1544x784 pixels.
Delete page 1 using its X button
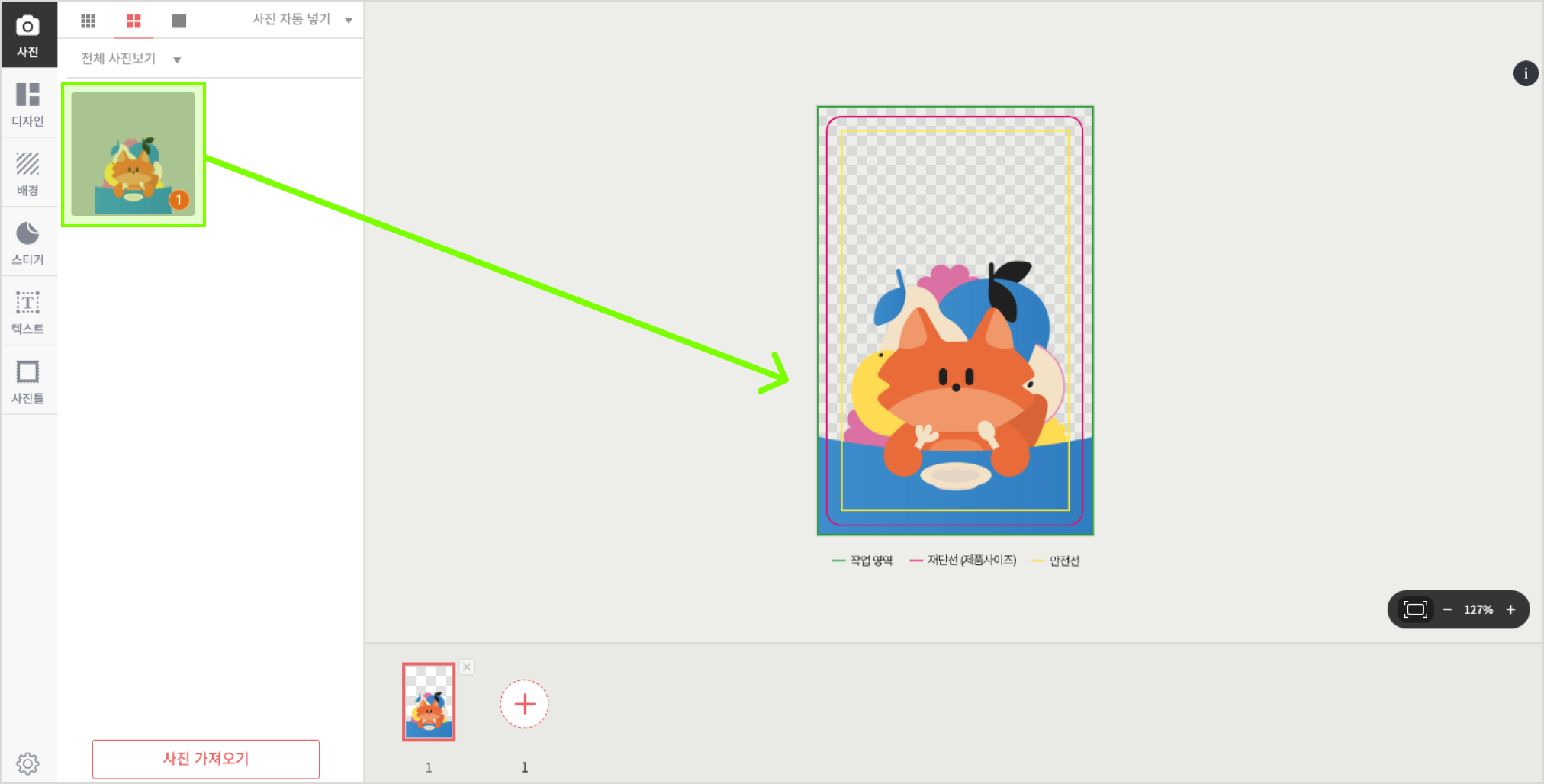(467, 667)
